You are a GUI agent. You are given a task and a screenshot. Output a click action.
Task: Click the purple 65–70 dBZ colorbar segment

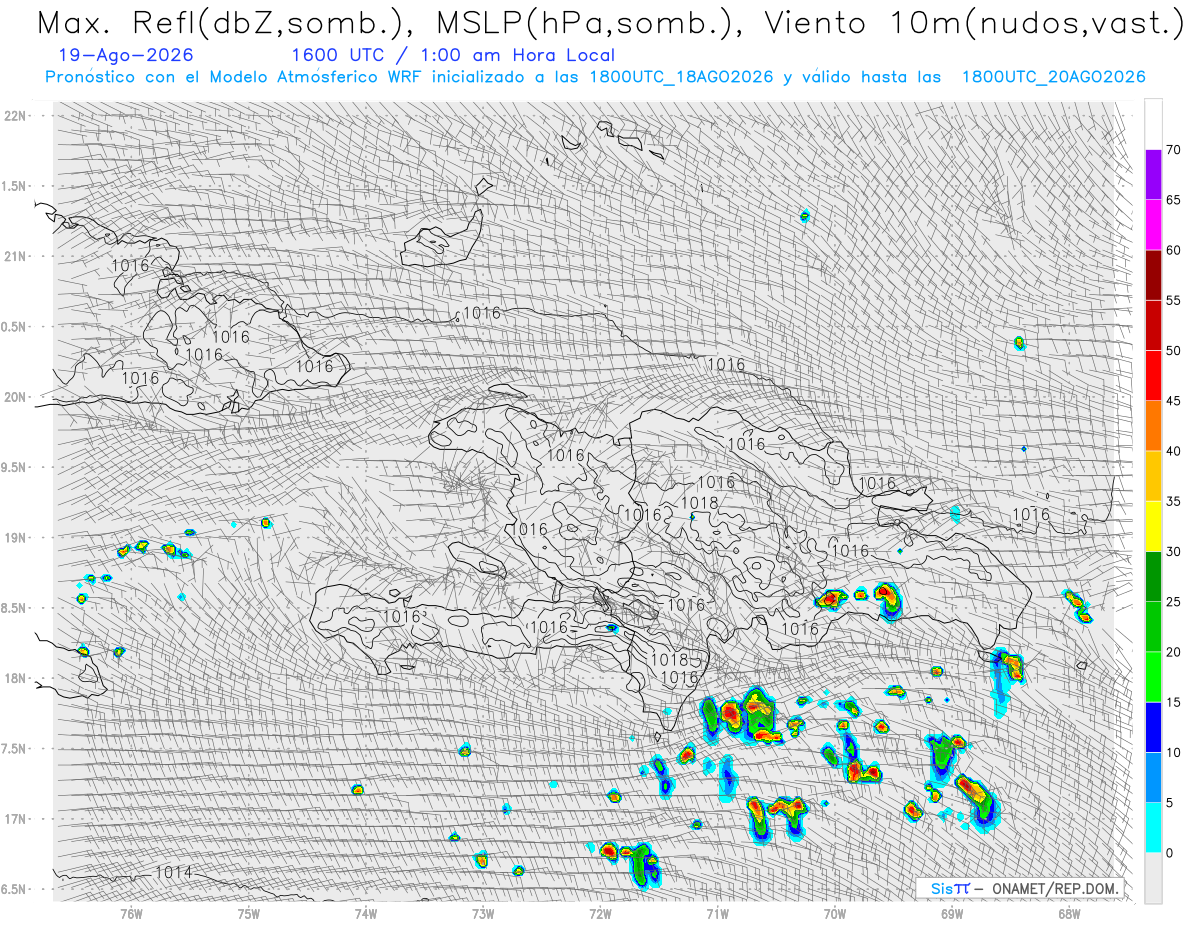pyautogui.click(x=1153, y=175)
